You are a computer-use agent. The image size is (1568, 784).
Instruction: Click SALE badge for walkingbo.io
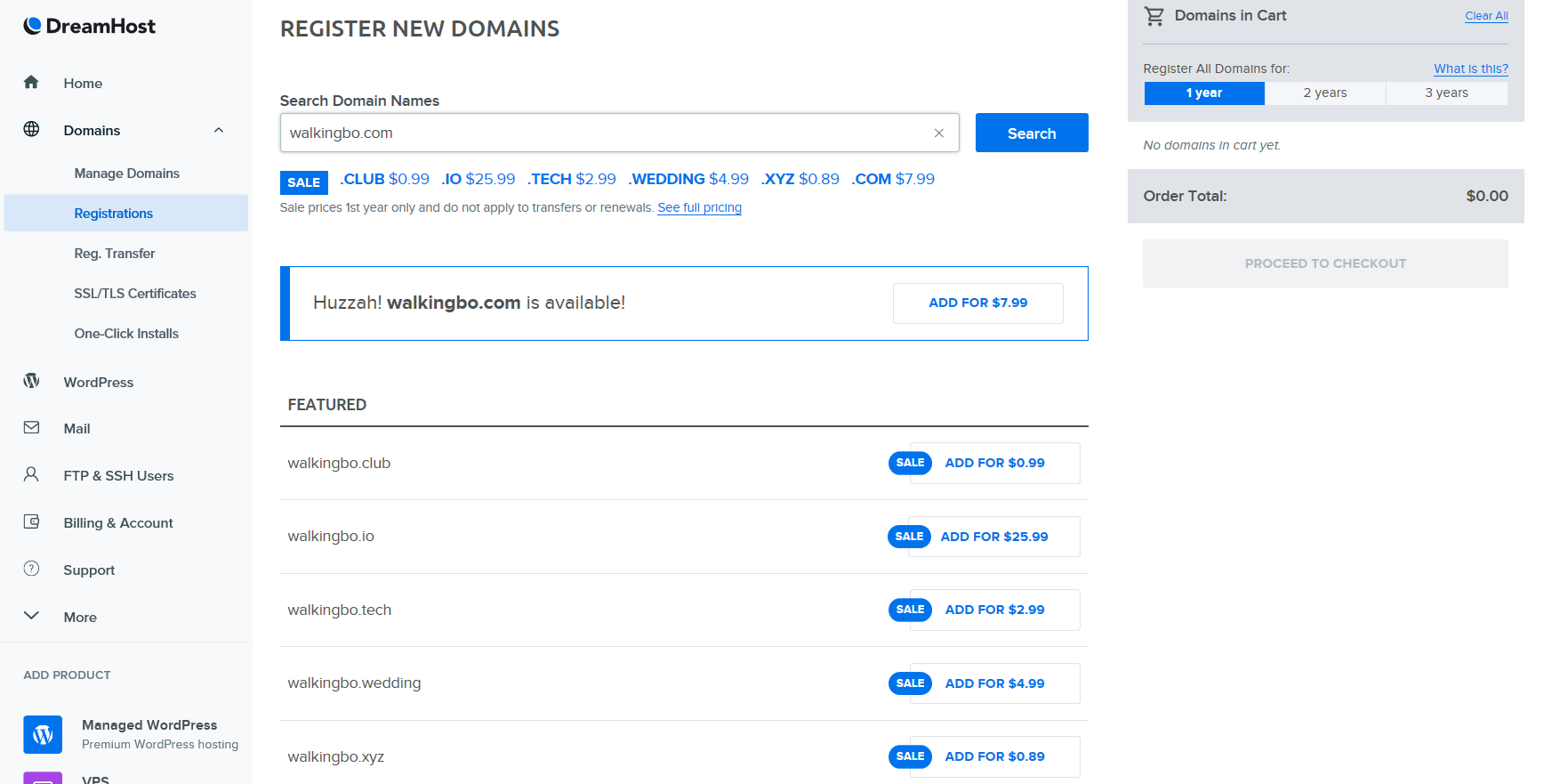pyautogui.click(x=909, y=537)
